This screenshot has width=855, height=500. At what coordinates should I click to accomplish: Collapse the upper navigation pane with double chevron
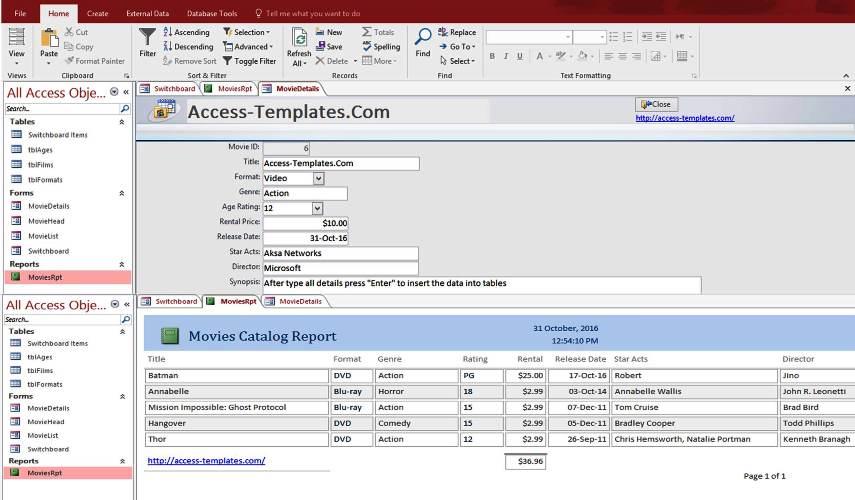tap(126, 92)
